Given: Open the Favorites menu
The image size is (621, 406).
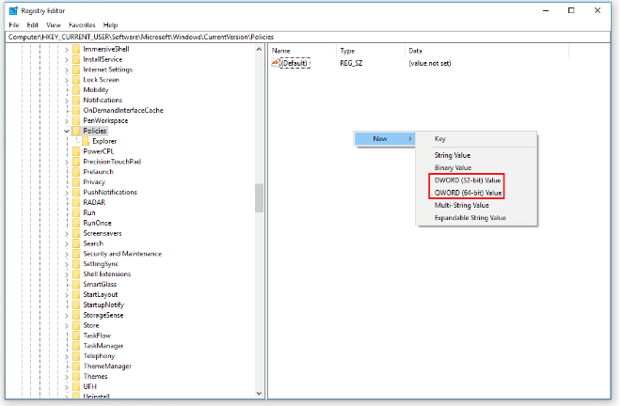Looking at the screenshot, I should [82, 25].
